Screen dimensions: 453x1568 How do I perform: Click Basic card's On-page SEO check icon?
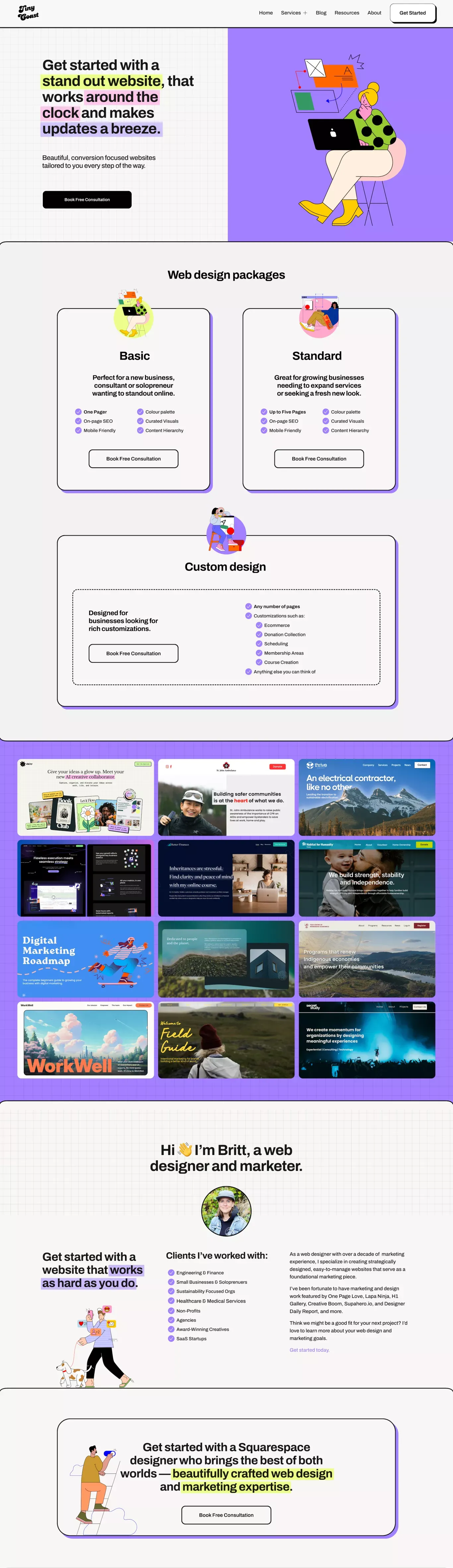[x=78, y=421]
